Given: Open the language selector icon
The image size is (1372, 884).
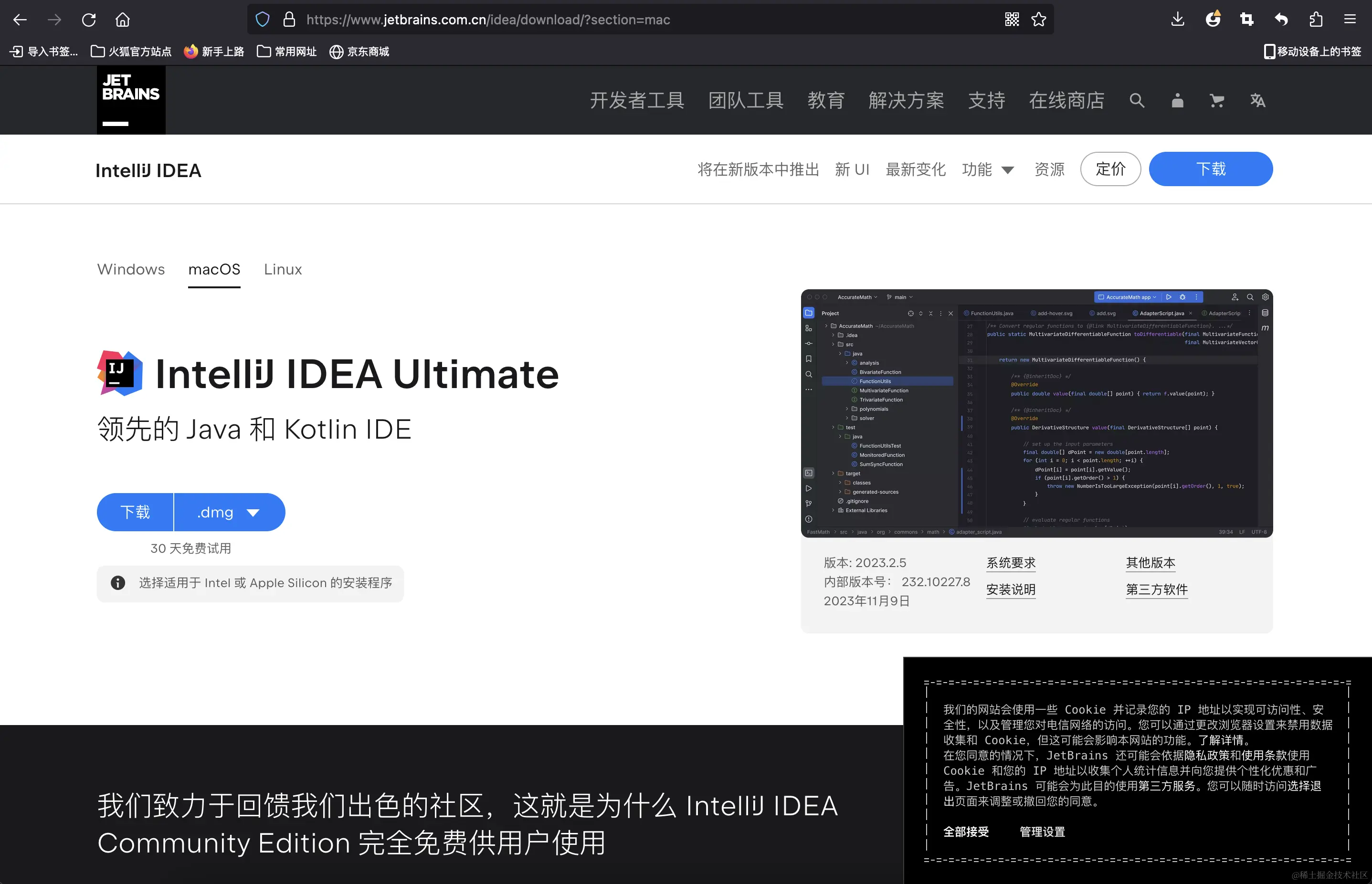Looking at the screenshot, I should (1258, 100).
